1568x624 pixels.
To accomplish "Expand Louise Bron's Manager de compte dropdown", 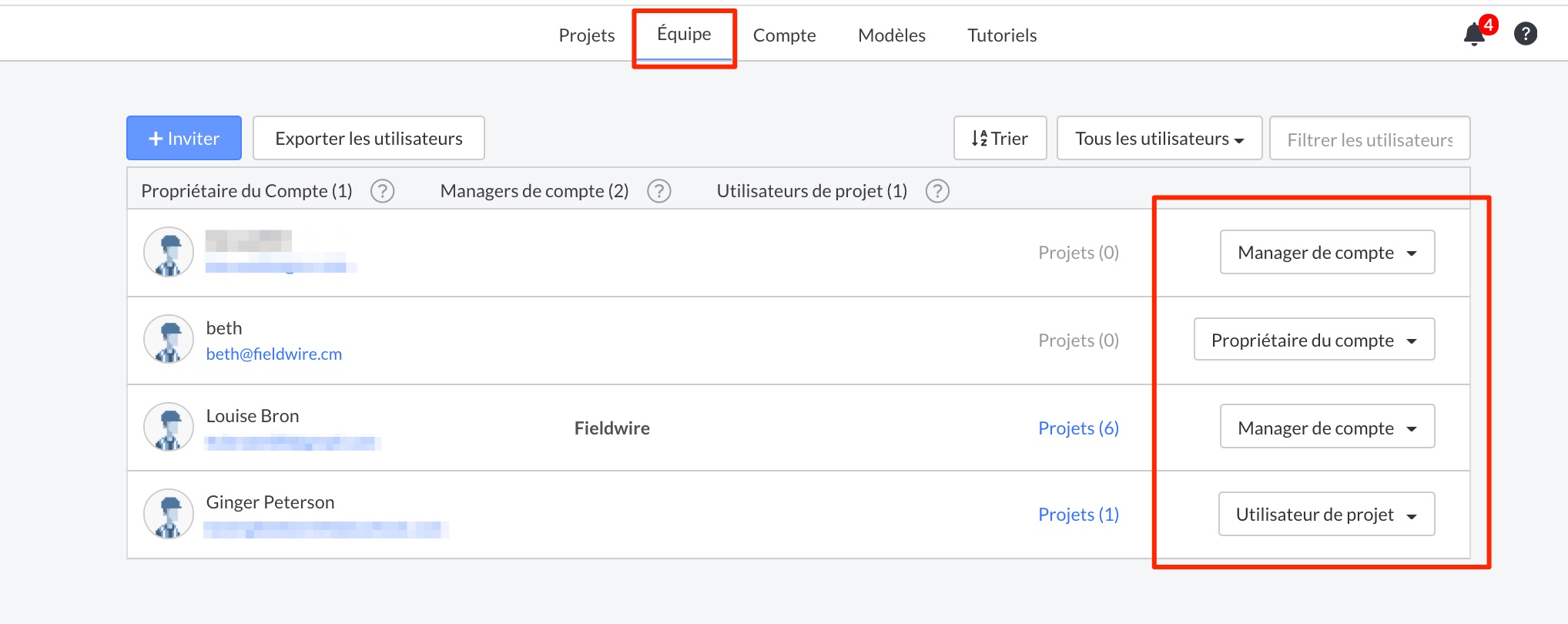I will click(1327, 428).
